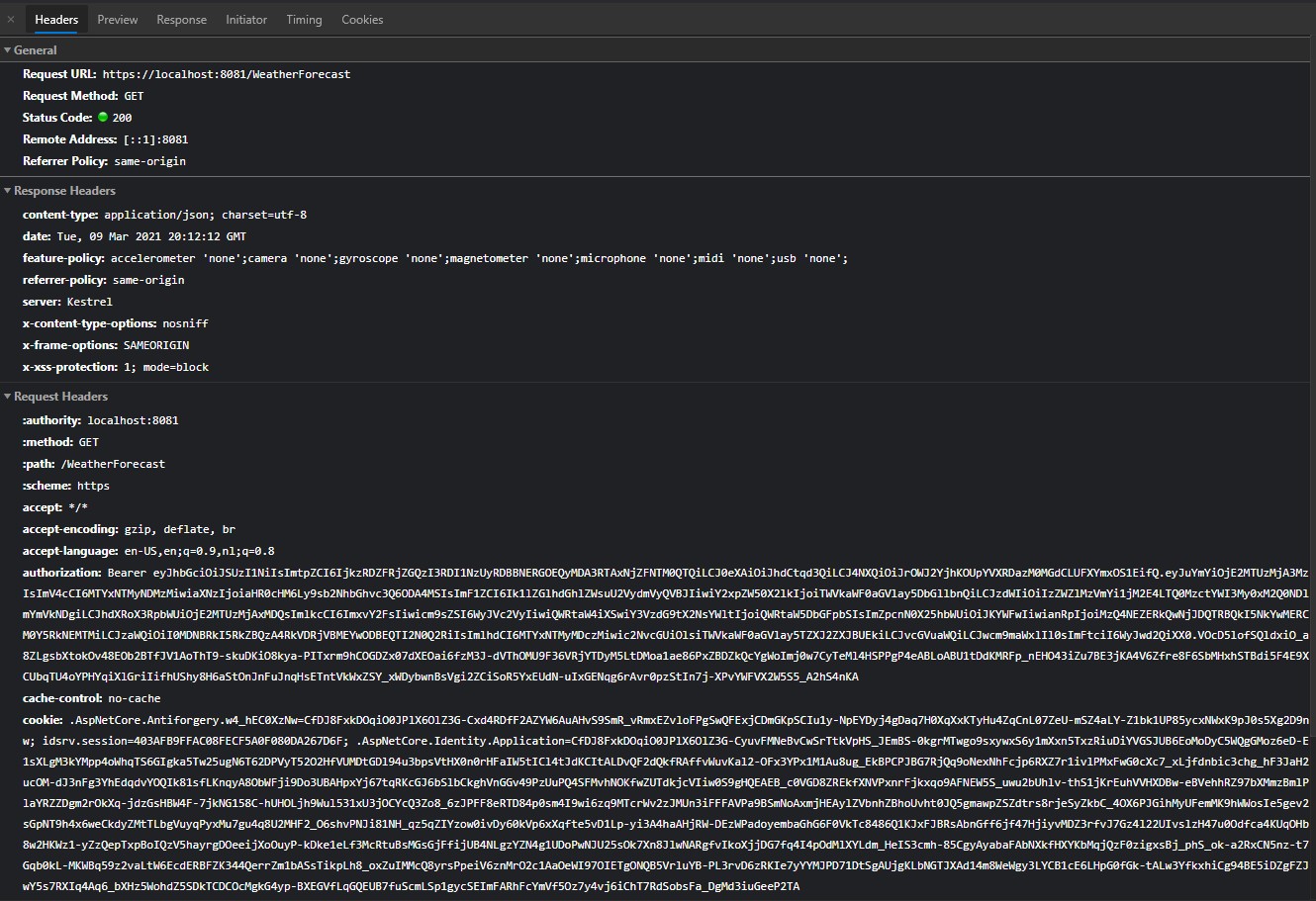Close the request details pane
Screen dimensions: 1316x901
click(11, 19)
